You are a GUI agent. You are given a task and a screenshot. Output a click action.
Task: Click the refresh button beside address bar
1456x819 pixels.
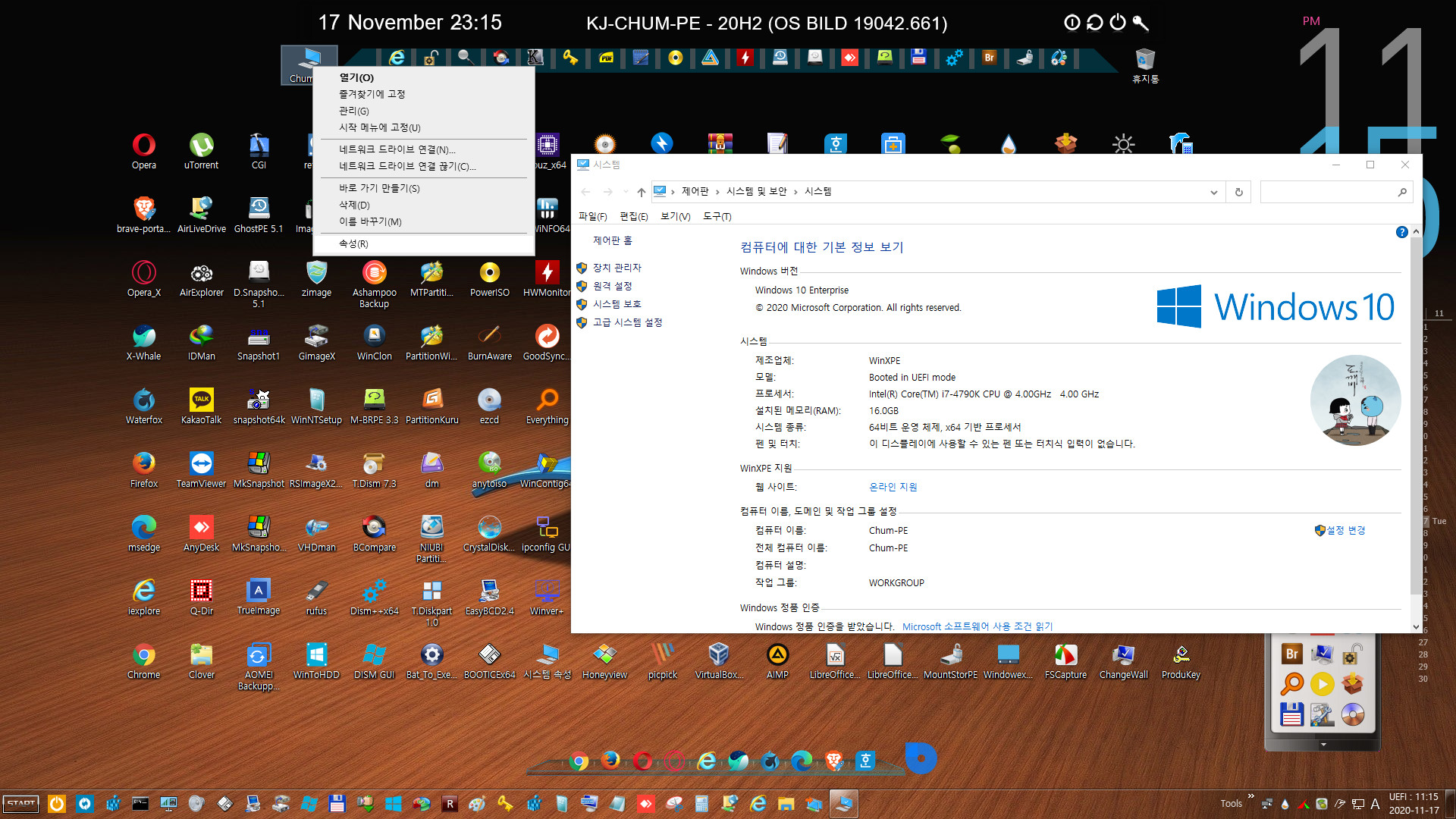[x=1238, y=192]
